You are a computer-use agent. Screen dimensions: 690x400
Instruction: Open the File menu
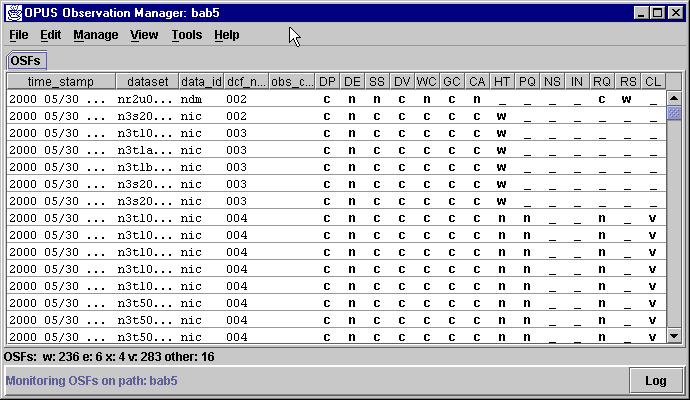18,35
